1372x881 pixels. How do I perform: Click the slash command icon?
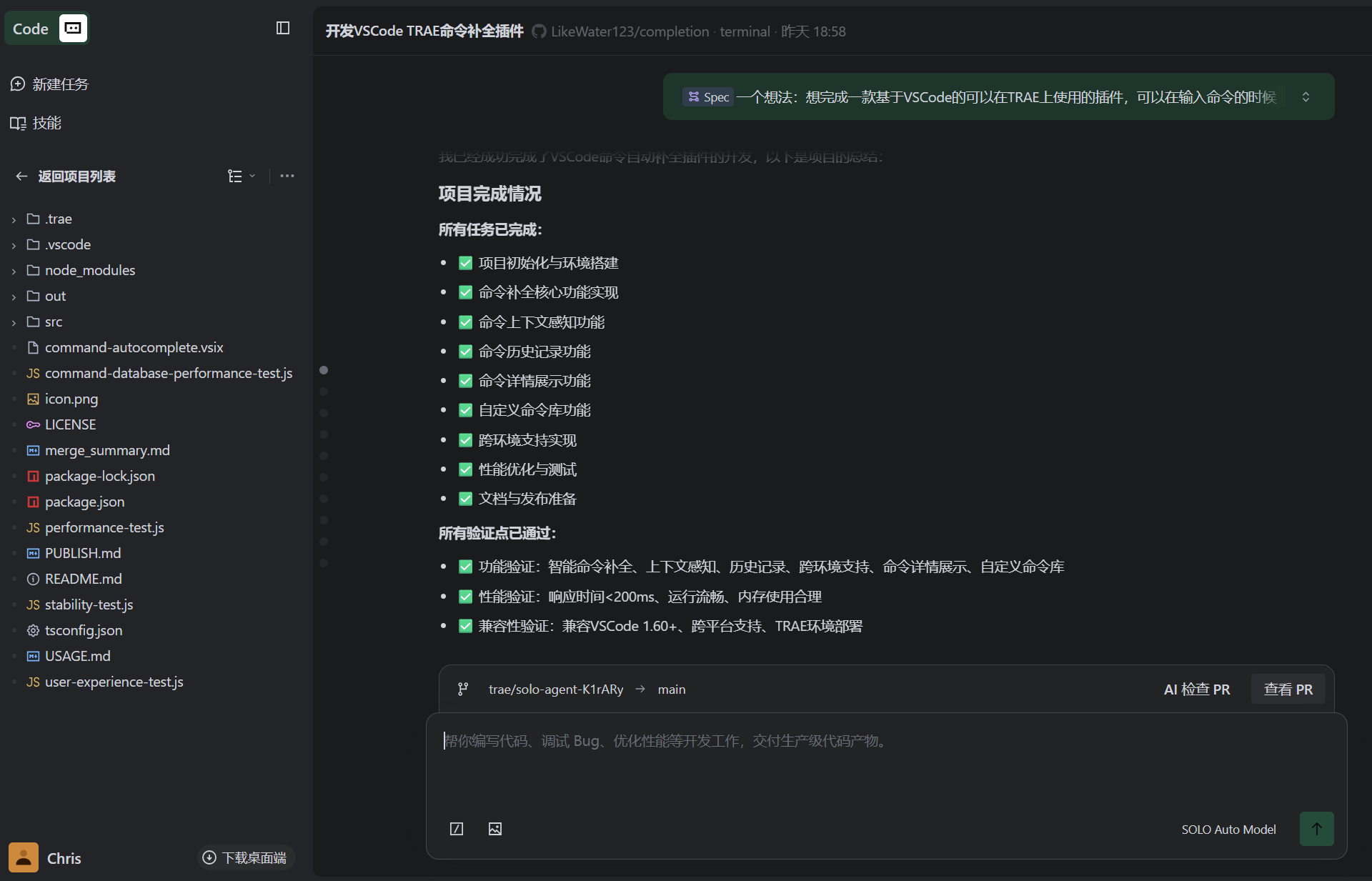point(457,829)
